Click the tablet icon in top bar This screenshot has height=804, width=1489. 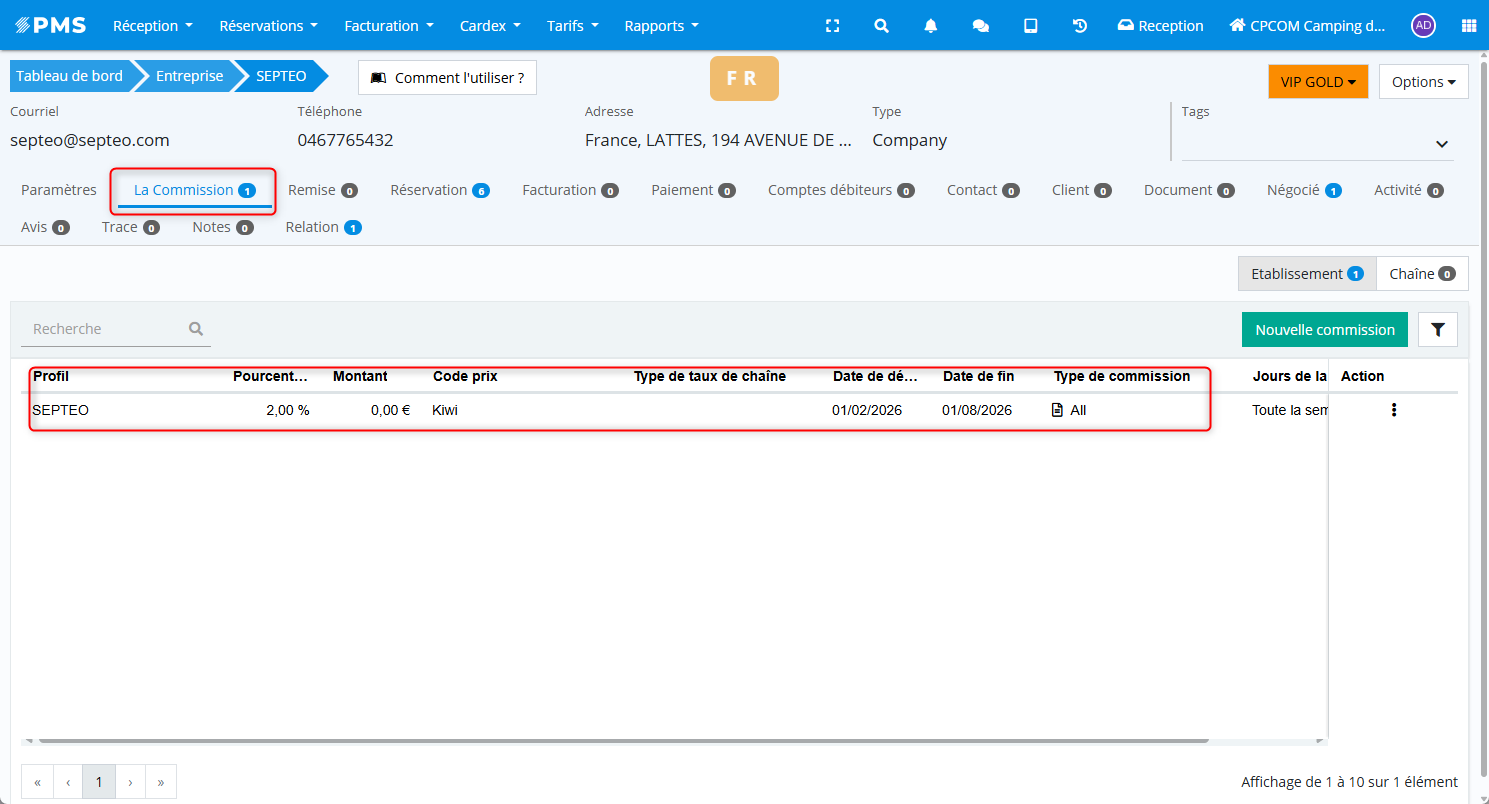1030,26
